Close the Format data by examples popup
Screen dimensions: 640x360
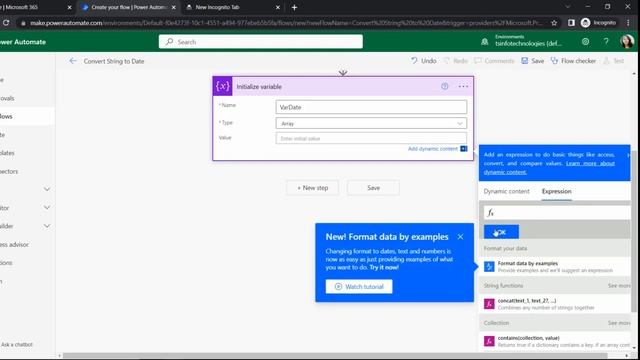(x=460, y=237)
